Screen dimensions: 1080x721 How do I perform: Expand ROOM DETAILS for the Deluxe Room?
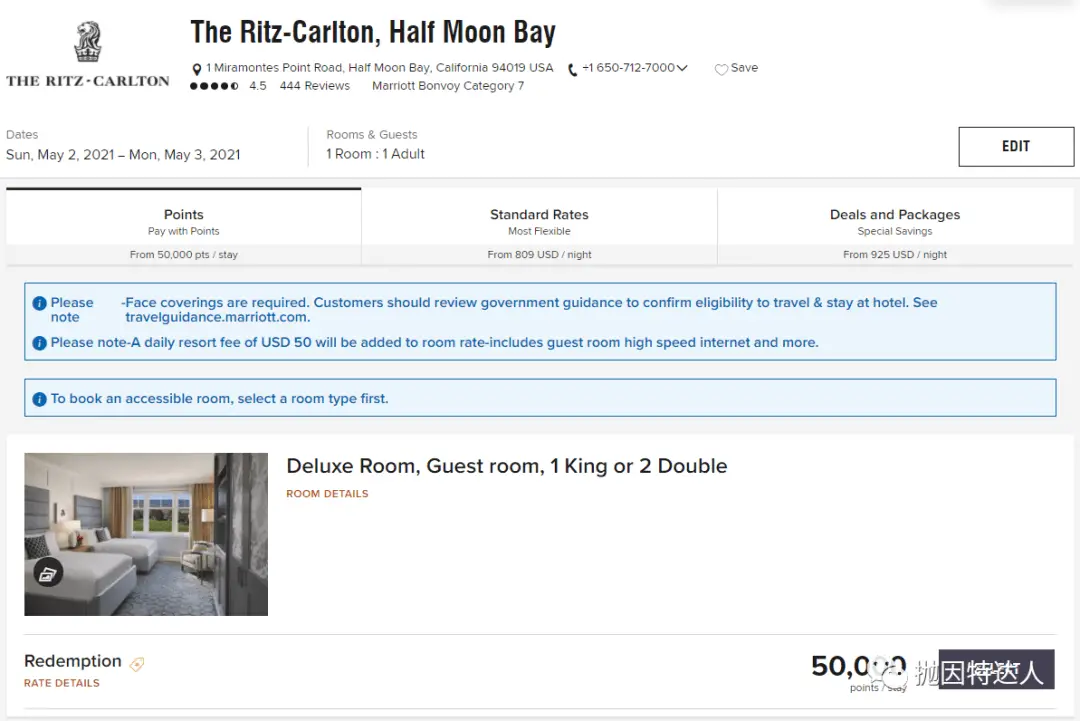point(327,494)
